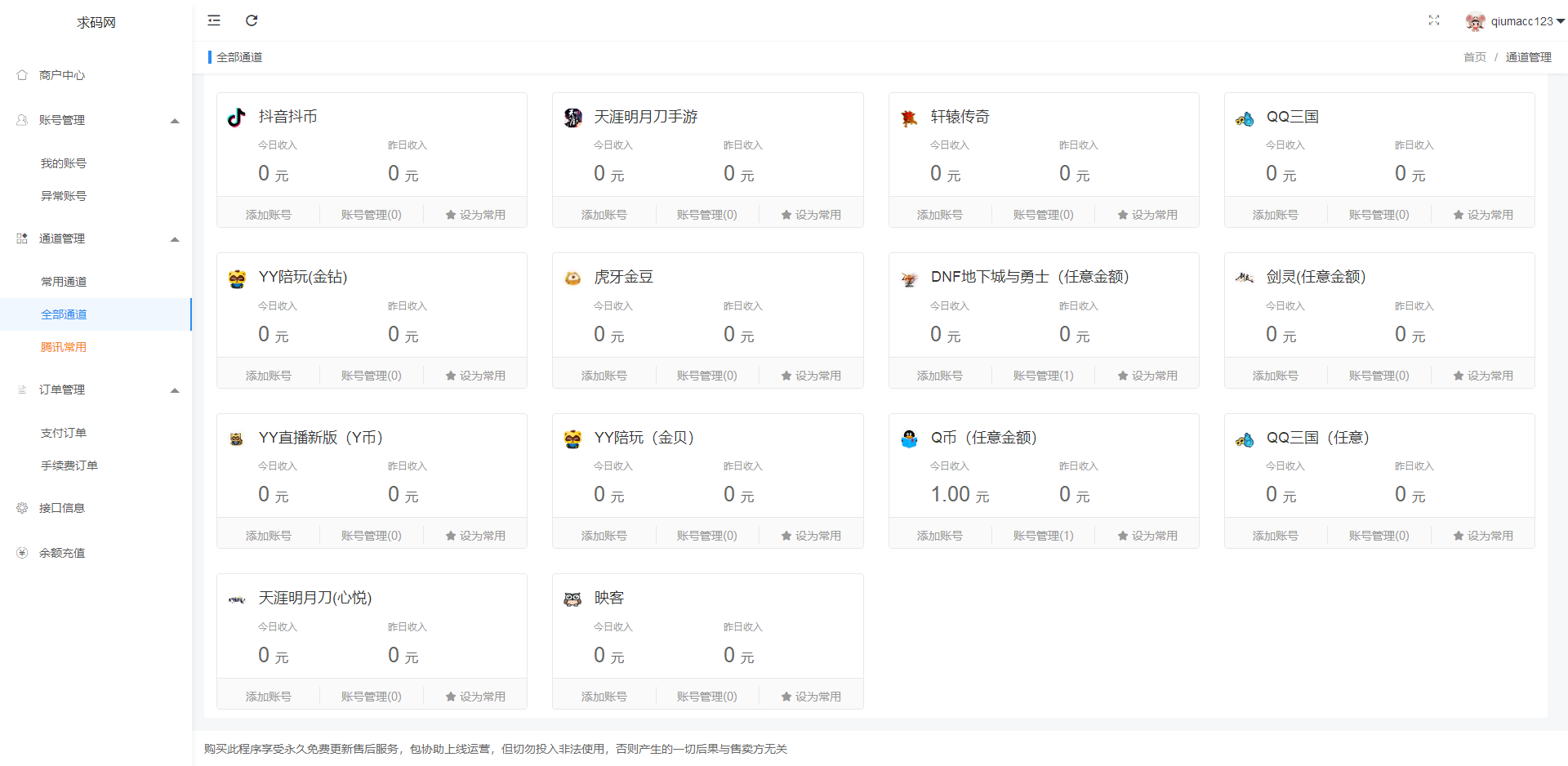Click the Q币（任意金额）penguin icon
The image size is (1568, 766).
coord(909,439)
